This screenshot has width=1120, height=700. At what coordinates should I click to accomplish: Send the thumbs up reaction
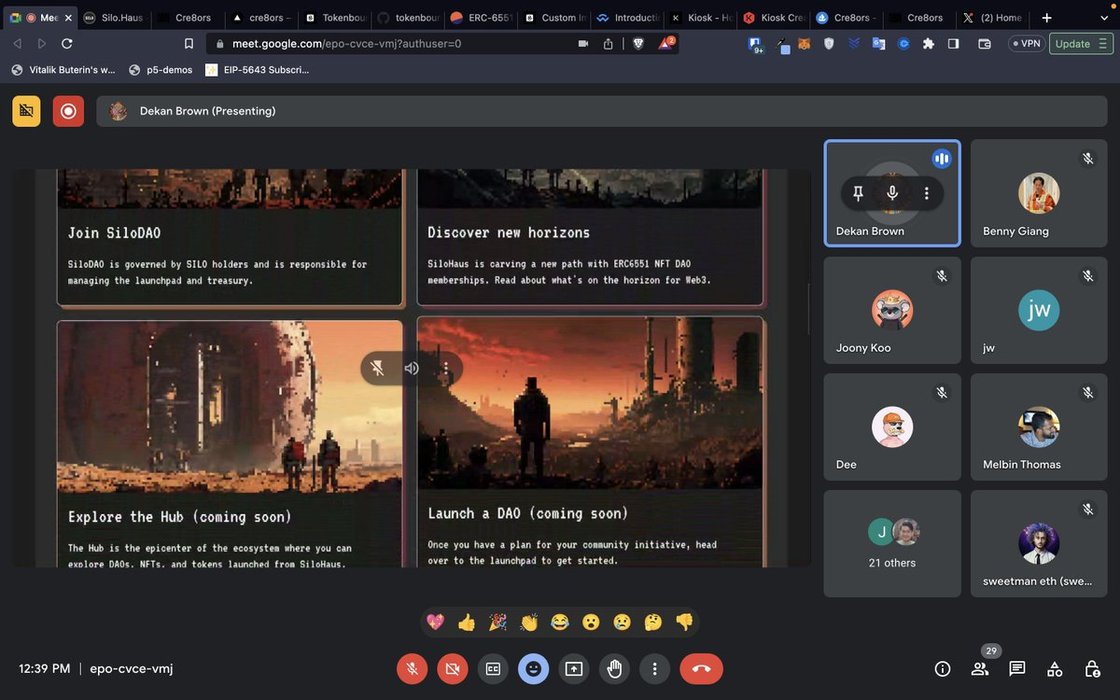[x=466, y=622]
